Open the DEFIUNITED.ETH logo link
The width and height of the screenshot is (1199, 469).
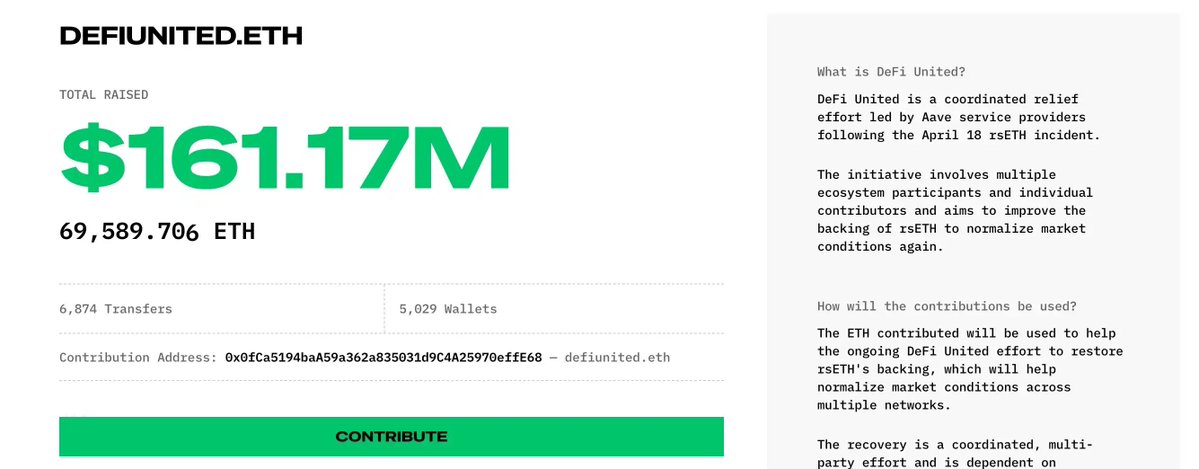(181, 36)
